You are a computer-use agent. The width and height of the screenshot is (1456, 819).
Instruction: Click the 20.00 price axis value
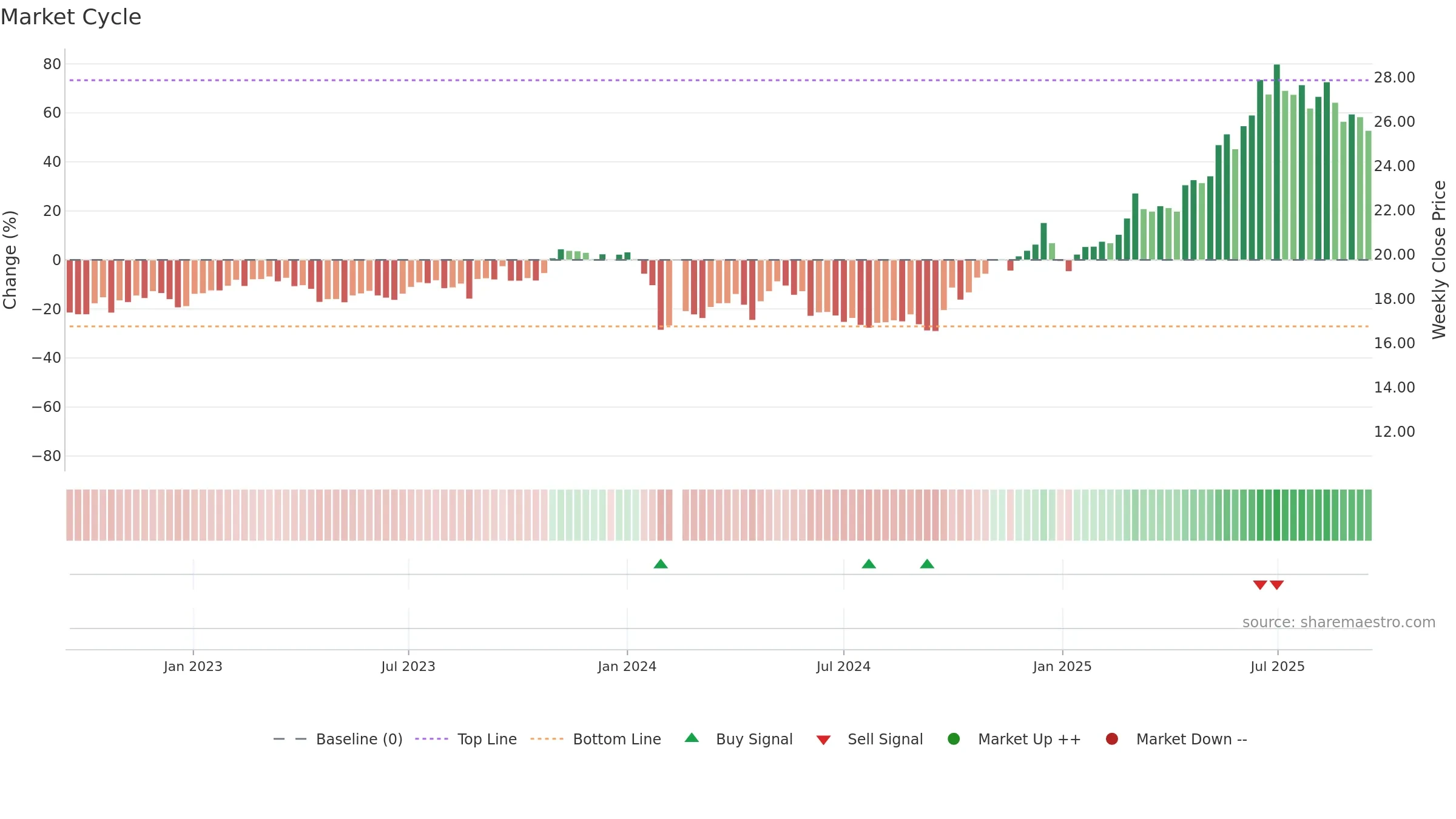click(1394, 255)
